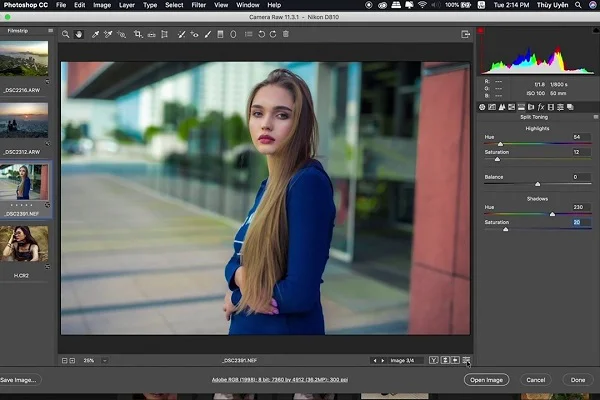Open the Layer menu

click(127, 5)
